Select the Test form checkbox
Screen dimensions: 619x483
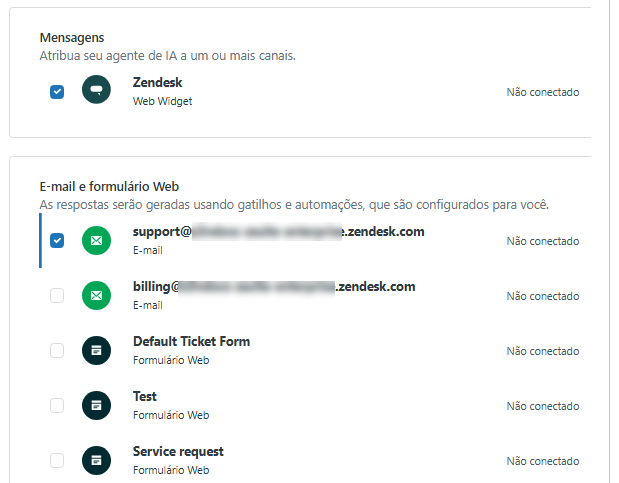(x=57, y=406)
